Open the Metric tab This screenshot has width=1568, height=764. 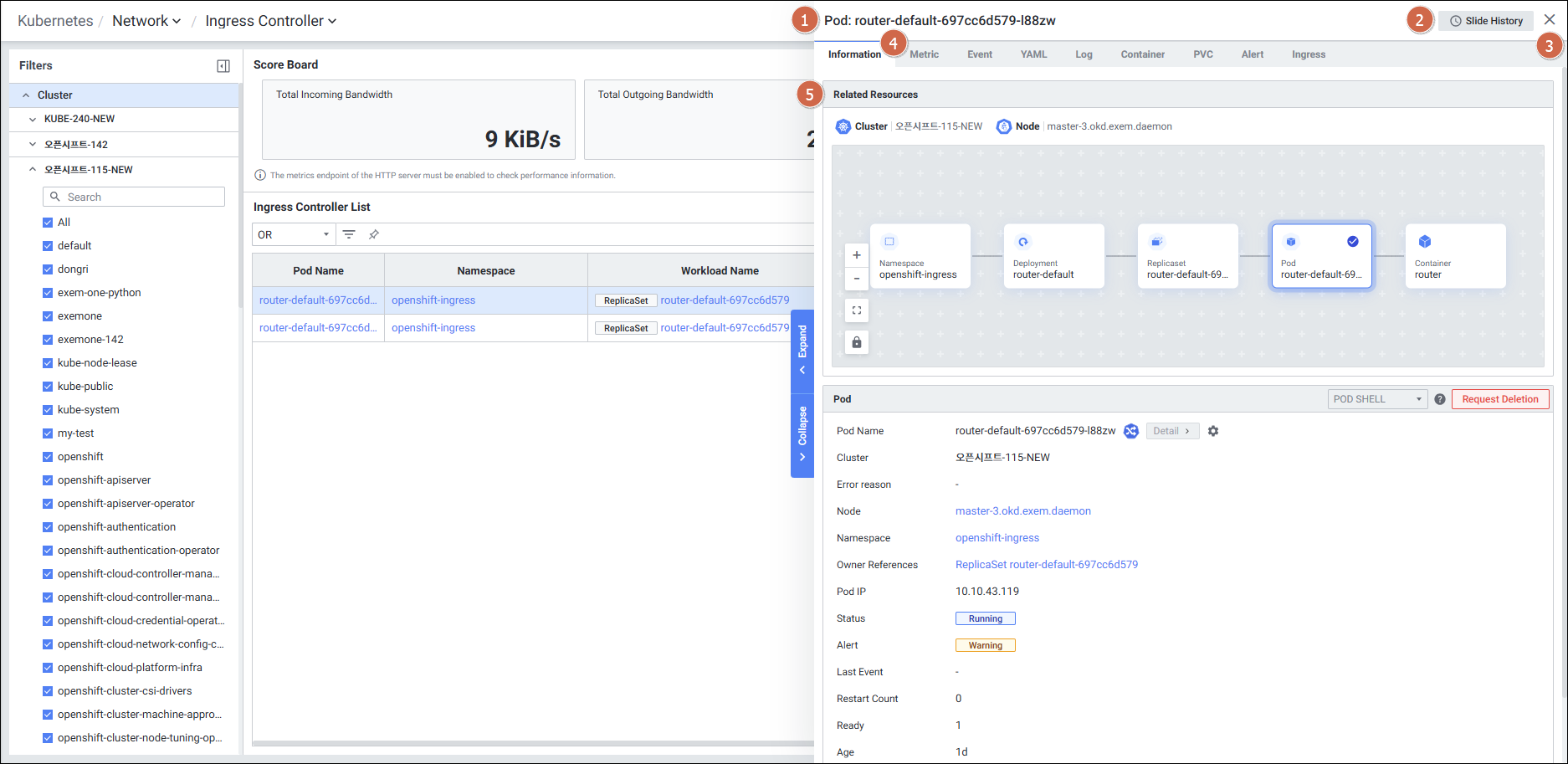pos(924,54)
